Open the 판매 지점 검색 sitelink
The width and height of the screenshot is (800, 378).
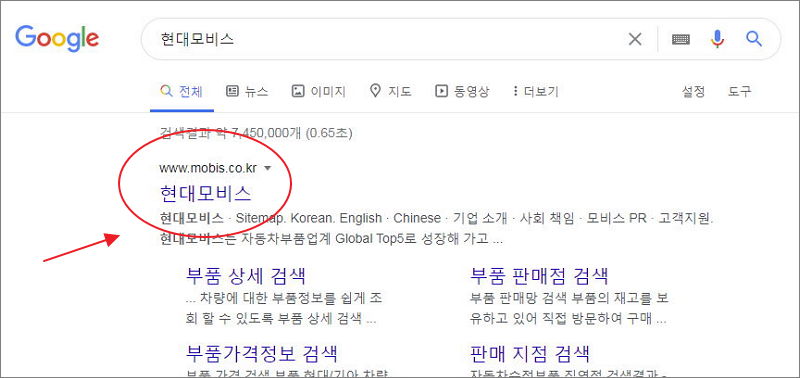coord(530,353)
